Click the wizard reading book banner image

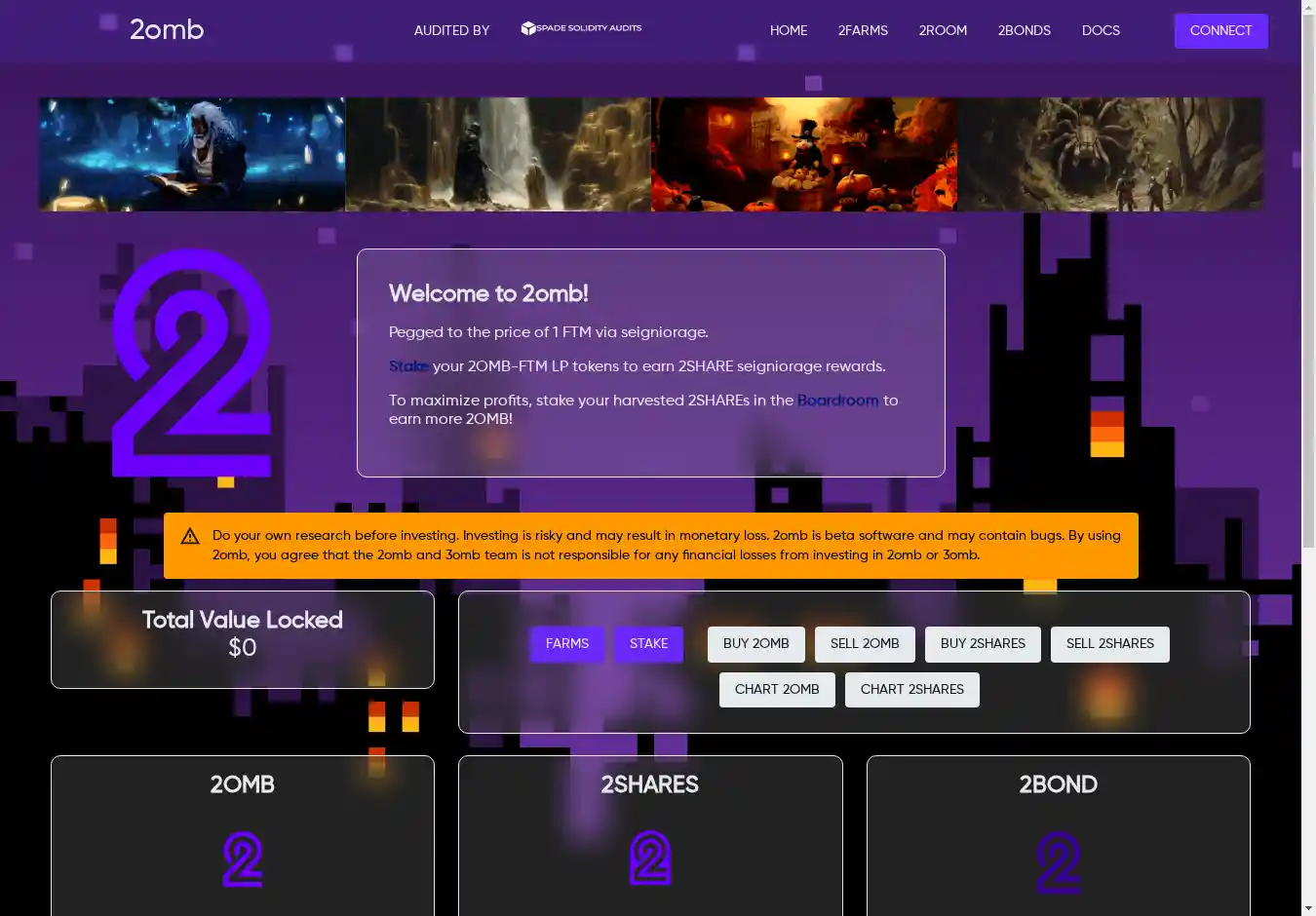tap(192, 154)
